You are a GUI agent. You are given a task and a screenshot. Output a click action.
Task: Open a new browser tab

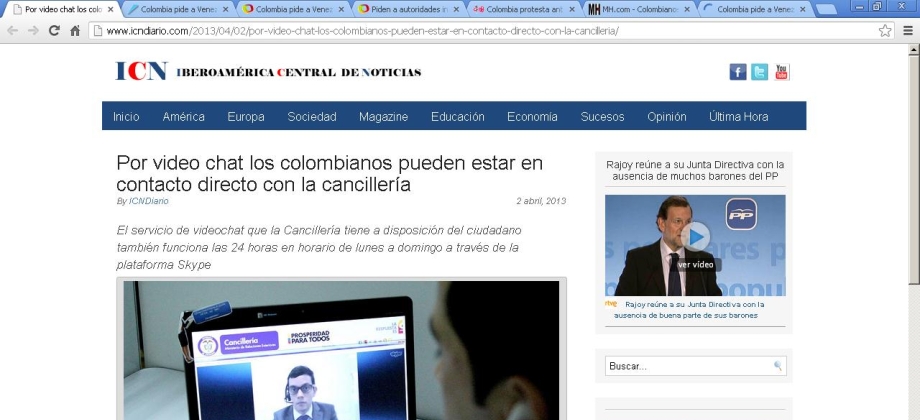tap(826, 9)
